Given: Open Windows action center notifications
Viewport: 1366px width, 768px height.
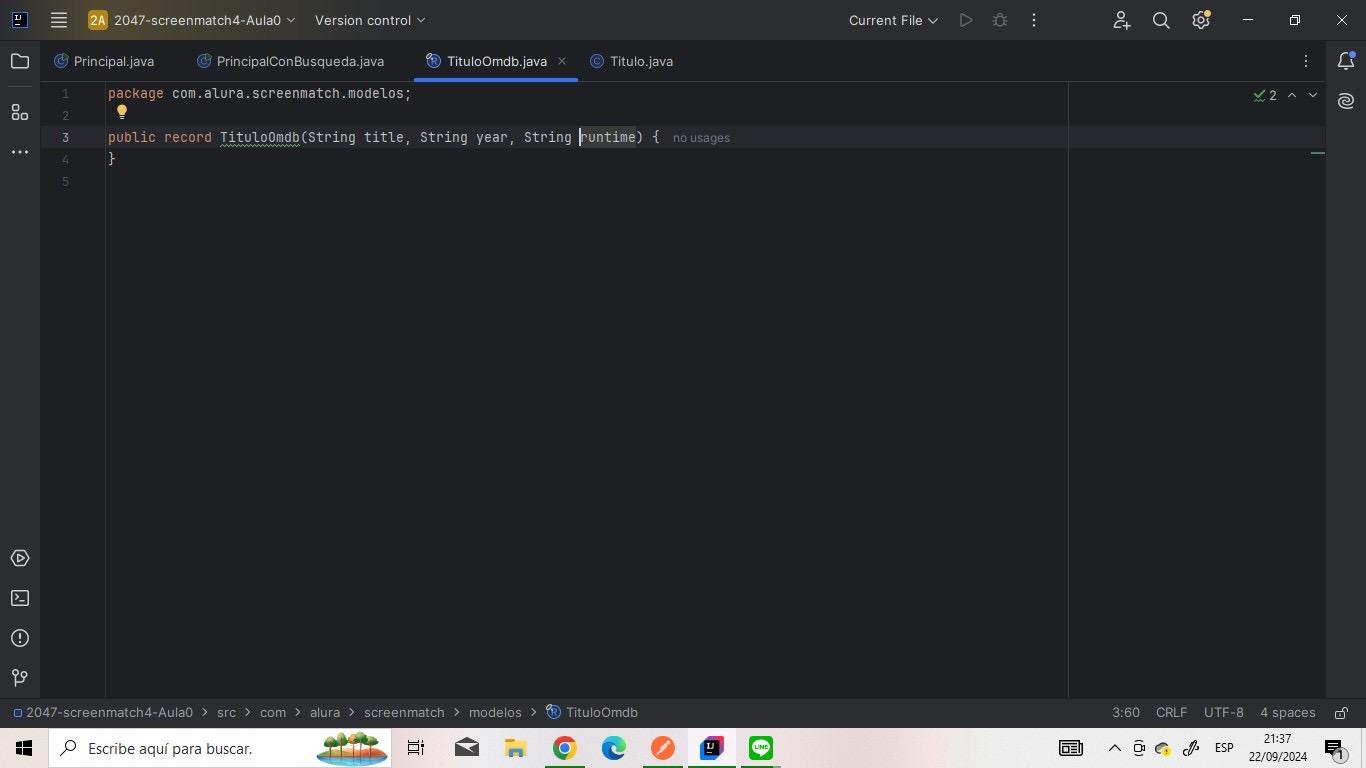Looking at the screenshot, I should coord(1335,748).
